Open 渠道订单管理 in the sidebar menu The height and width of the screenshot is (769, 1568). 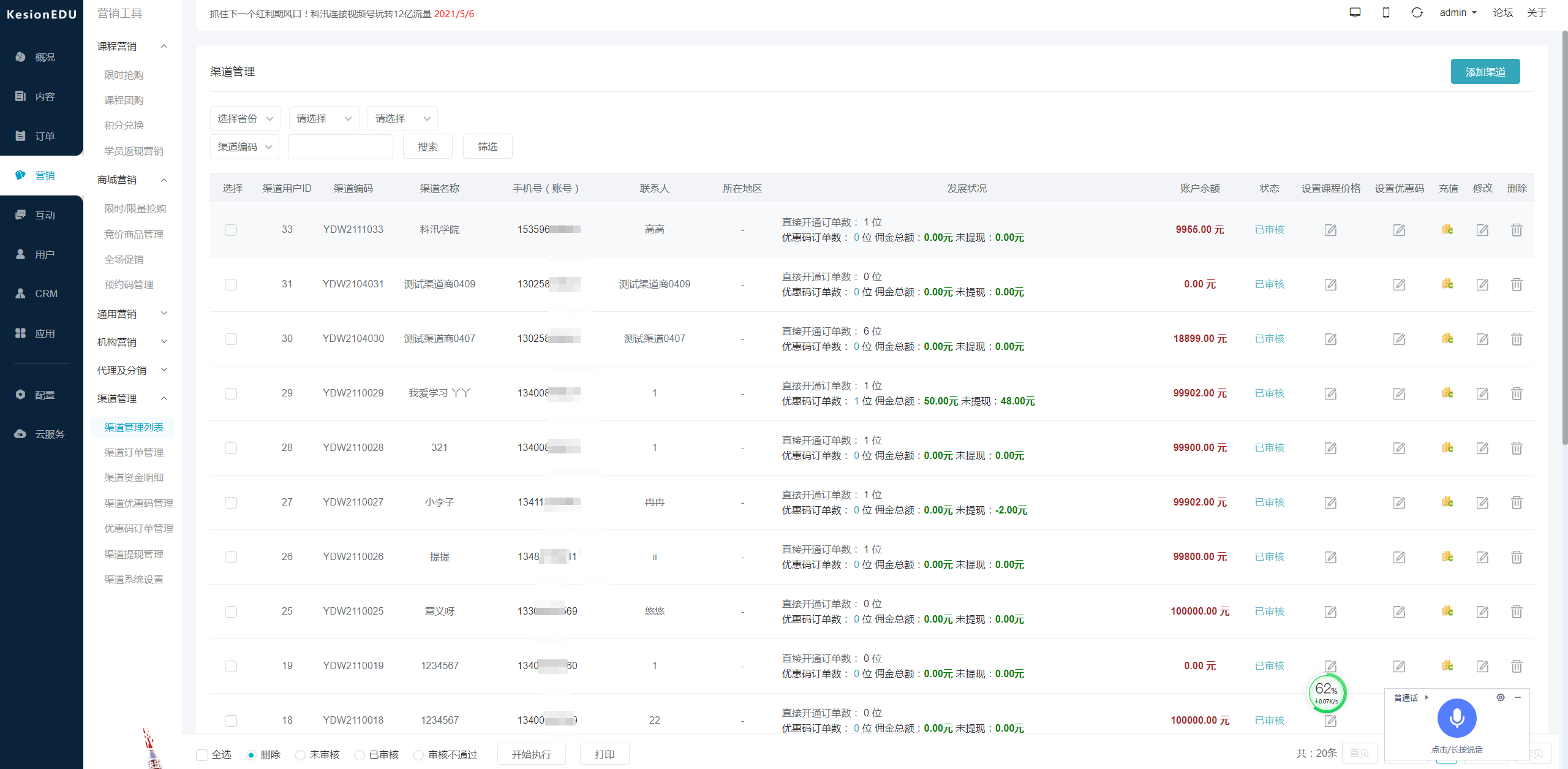(x=134, y=452)
